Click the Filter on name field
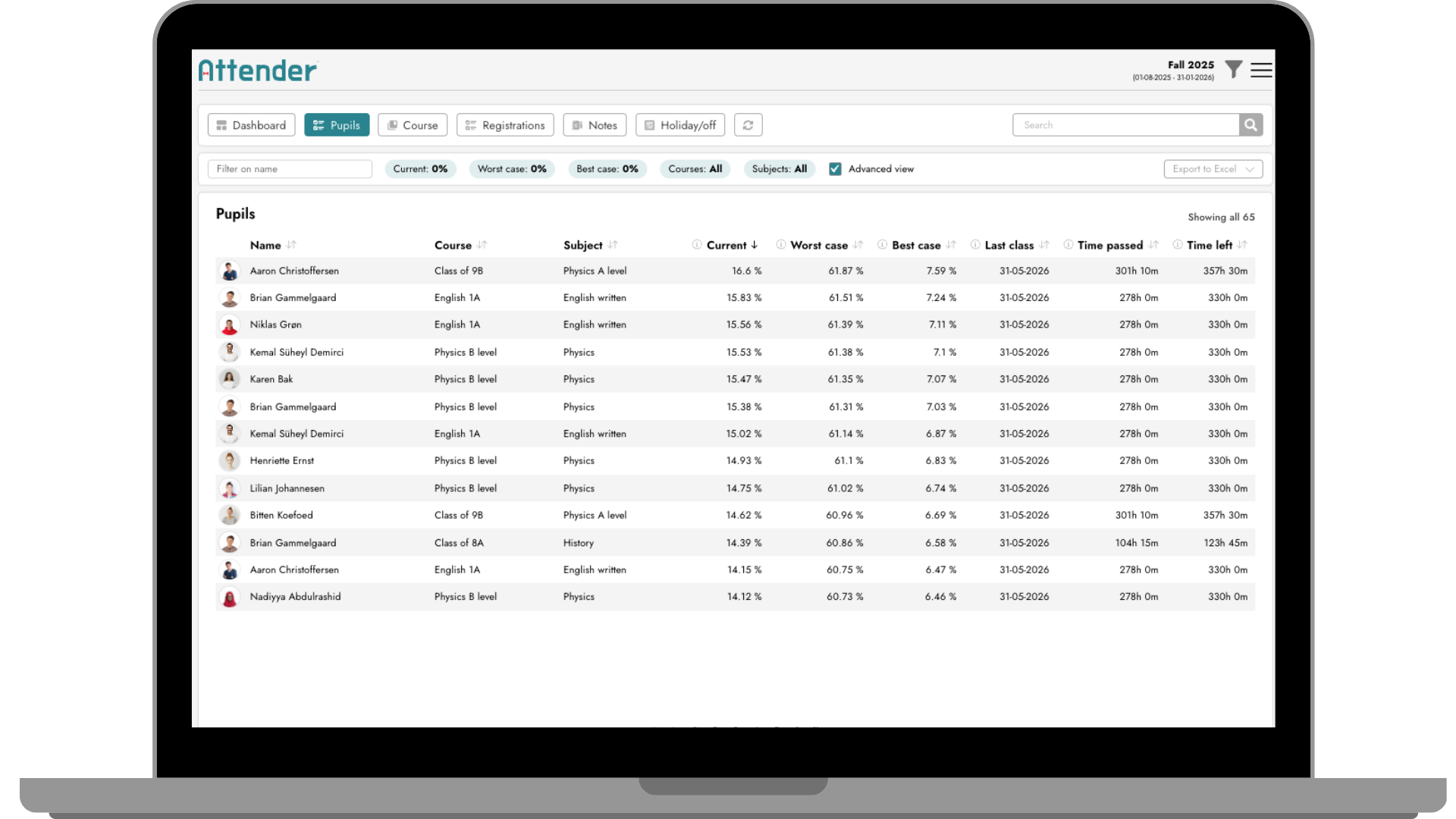 click(x=290, y=169)
